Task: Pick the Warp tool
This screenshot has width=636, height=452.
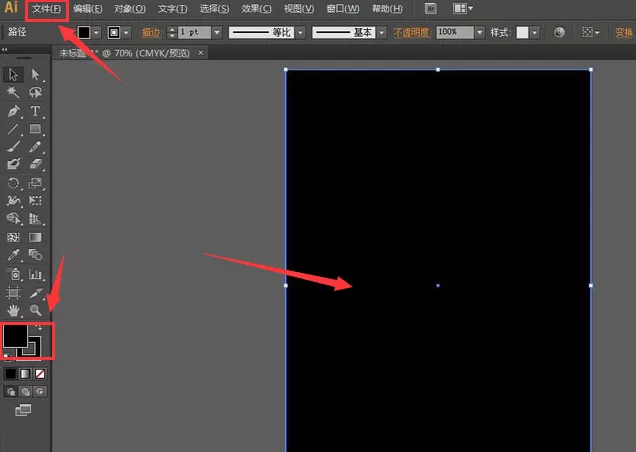Action: point(13,200)
